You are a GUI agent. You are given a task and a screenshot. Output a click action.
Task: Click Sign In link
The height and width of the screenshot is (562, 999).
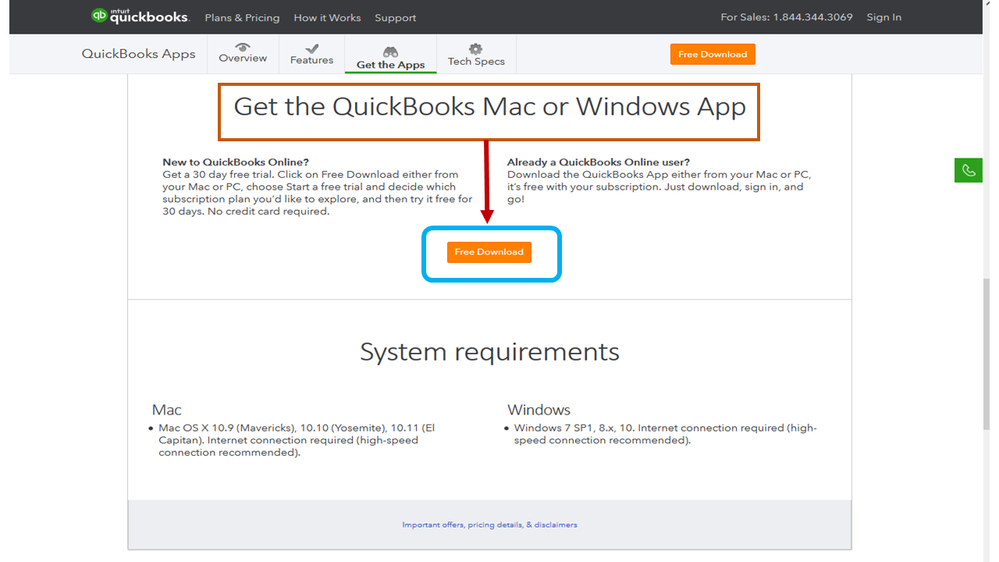click(884, 17)
